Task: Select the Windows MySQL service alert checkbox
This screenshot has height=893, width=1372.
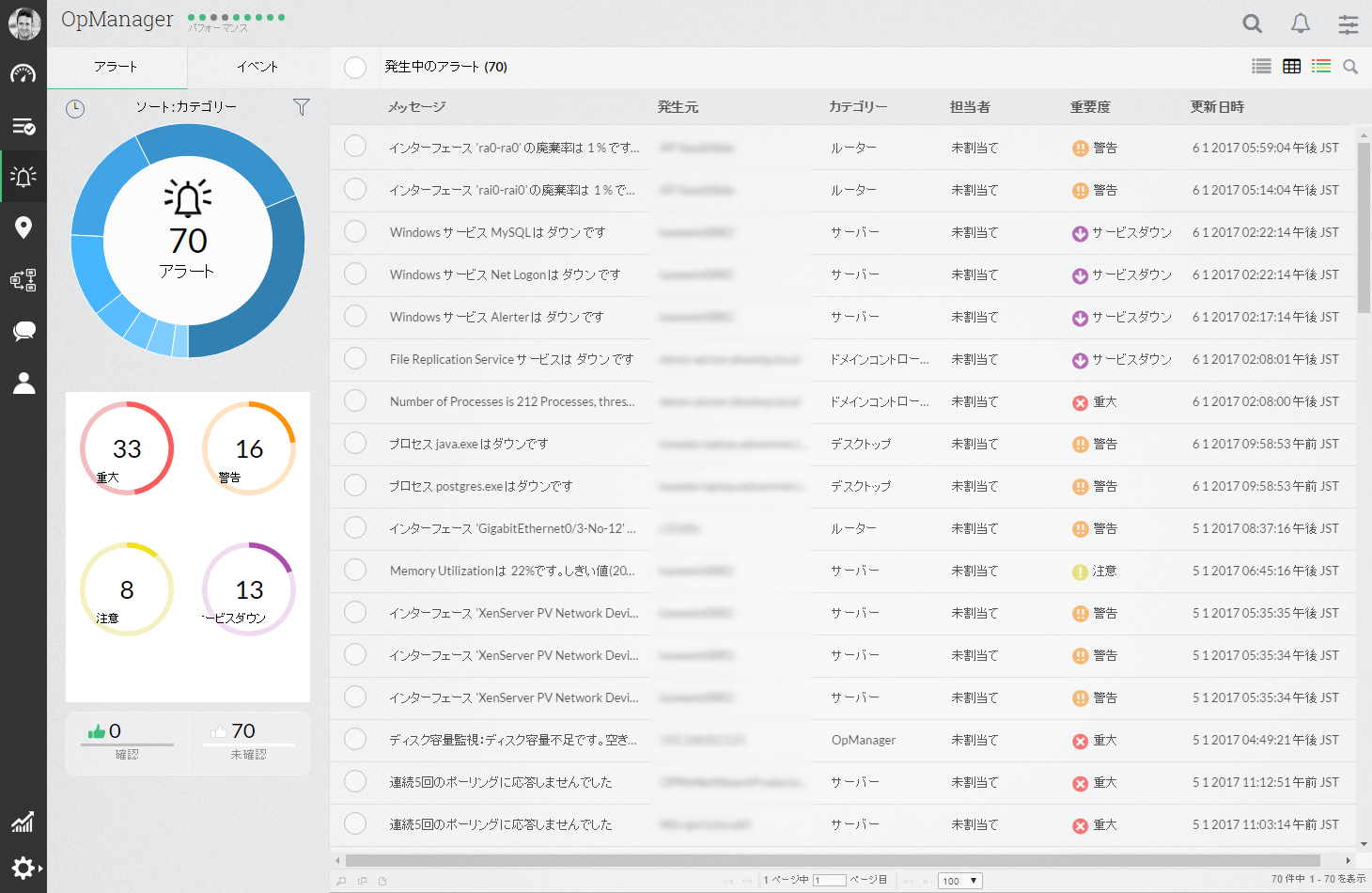Action: [x=355, y=231]
